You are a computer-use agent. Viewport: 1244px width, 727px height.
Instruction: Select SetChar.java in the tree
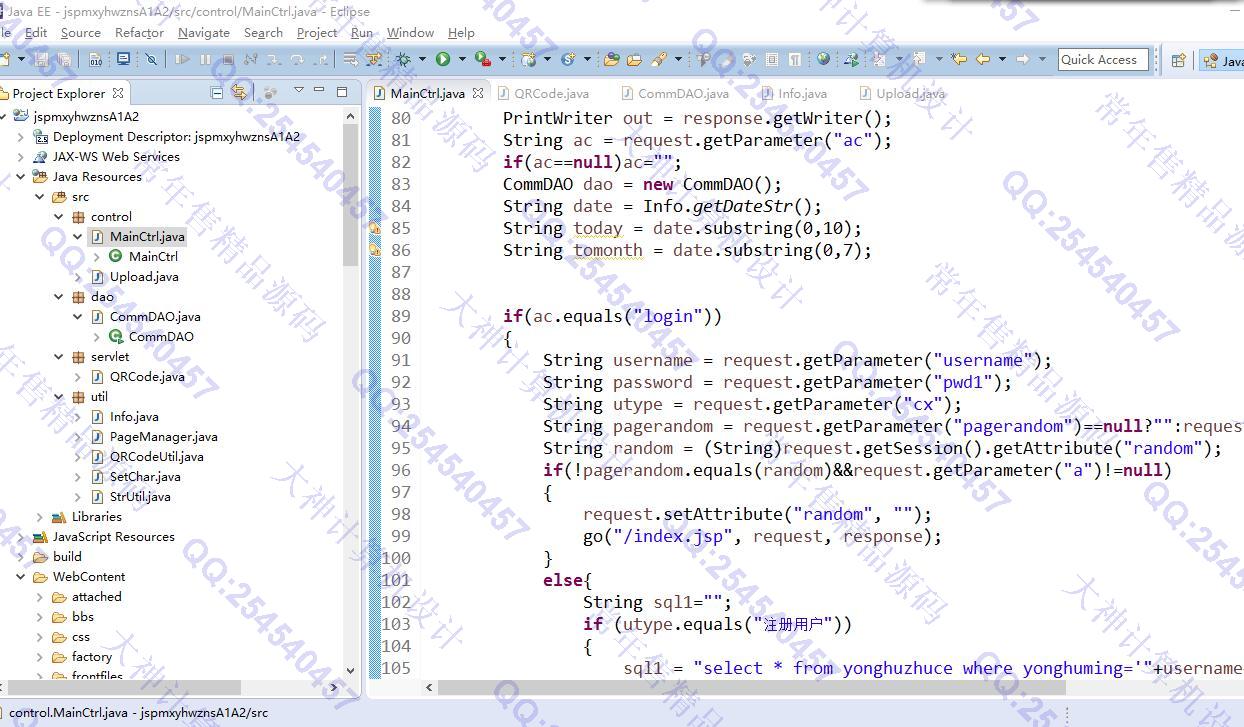tap(145, 477)
